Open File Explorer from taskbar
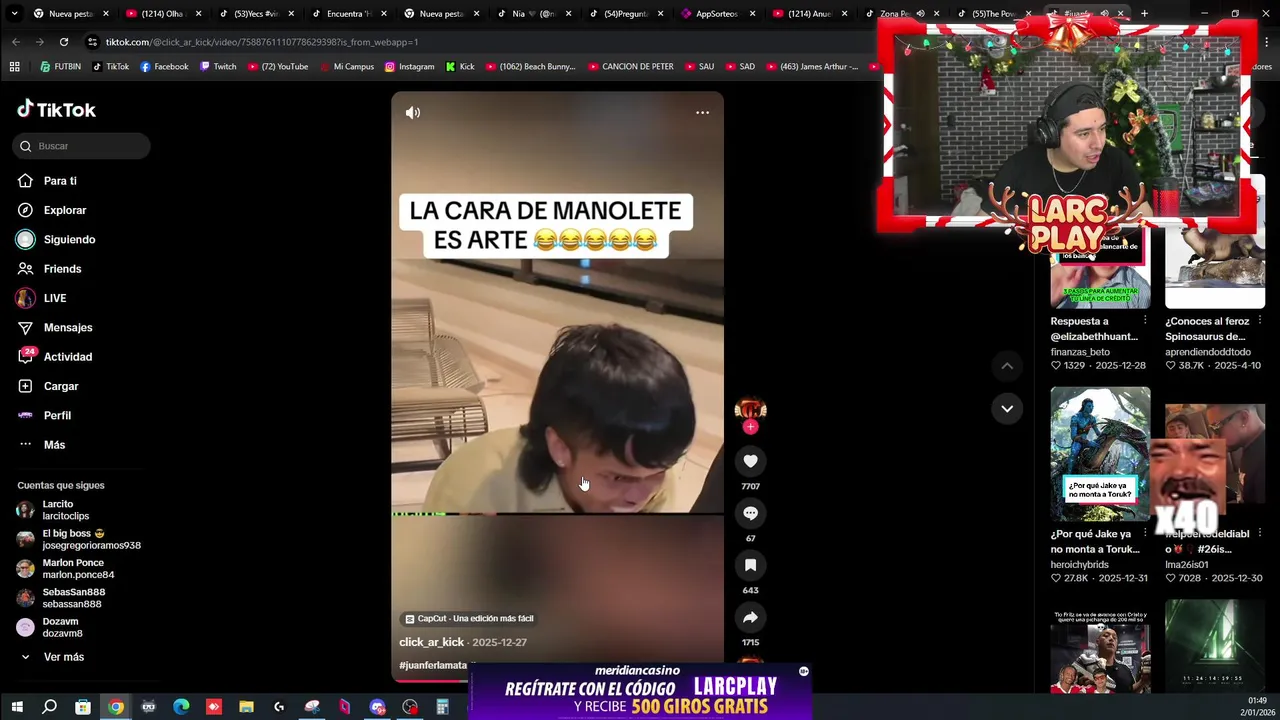The height and width of the screenshot is (720, 1280). 246,707
